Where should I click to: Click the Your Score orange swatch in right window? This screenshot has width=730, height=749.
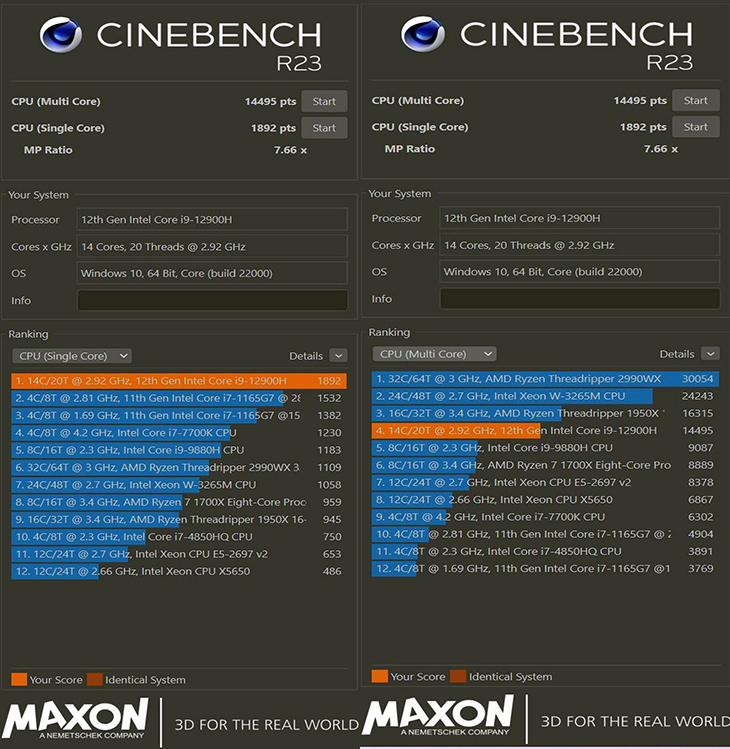pos(380,676)
